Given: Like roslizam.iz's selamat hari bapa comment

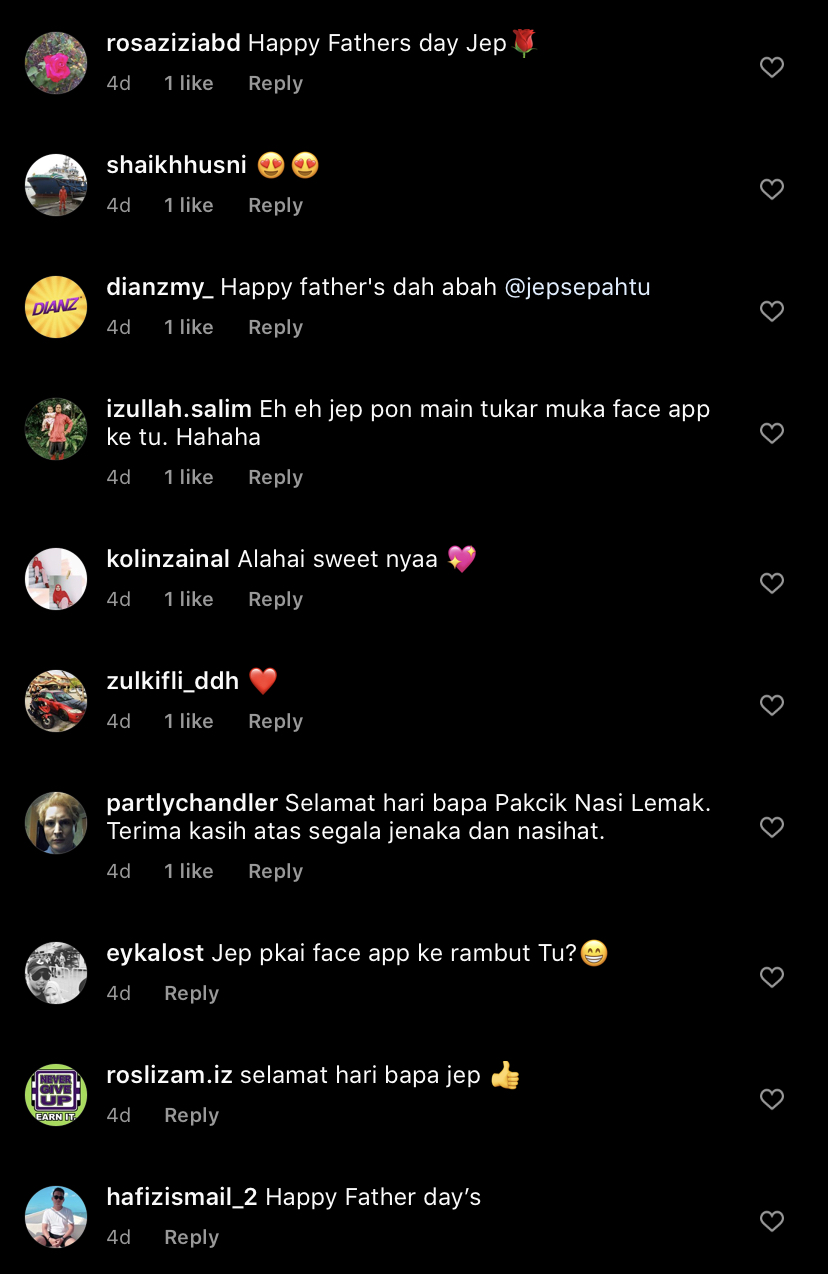Looking at the screenshot, I should (772, 1099).
